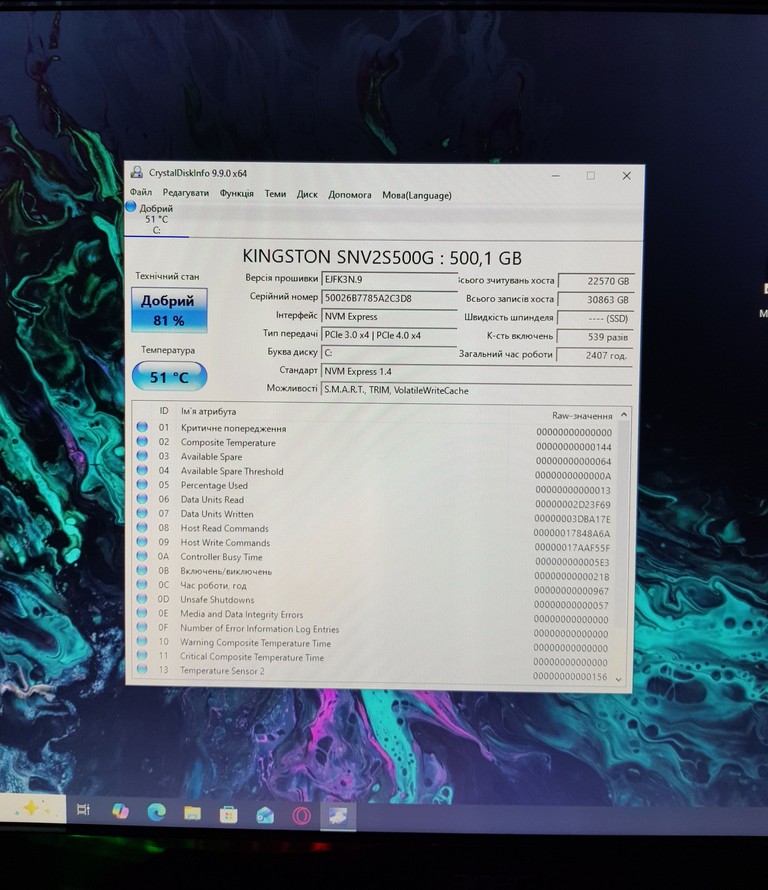Launch Opera browser from the taskbar

click(301, 816)
